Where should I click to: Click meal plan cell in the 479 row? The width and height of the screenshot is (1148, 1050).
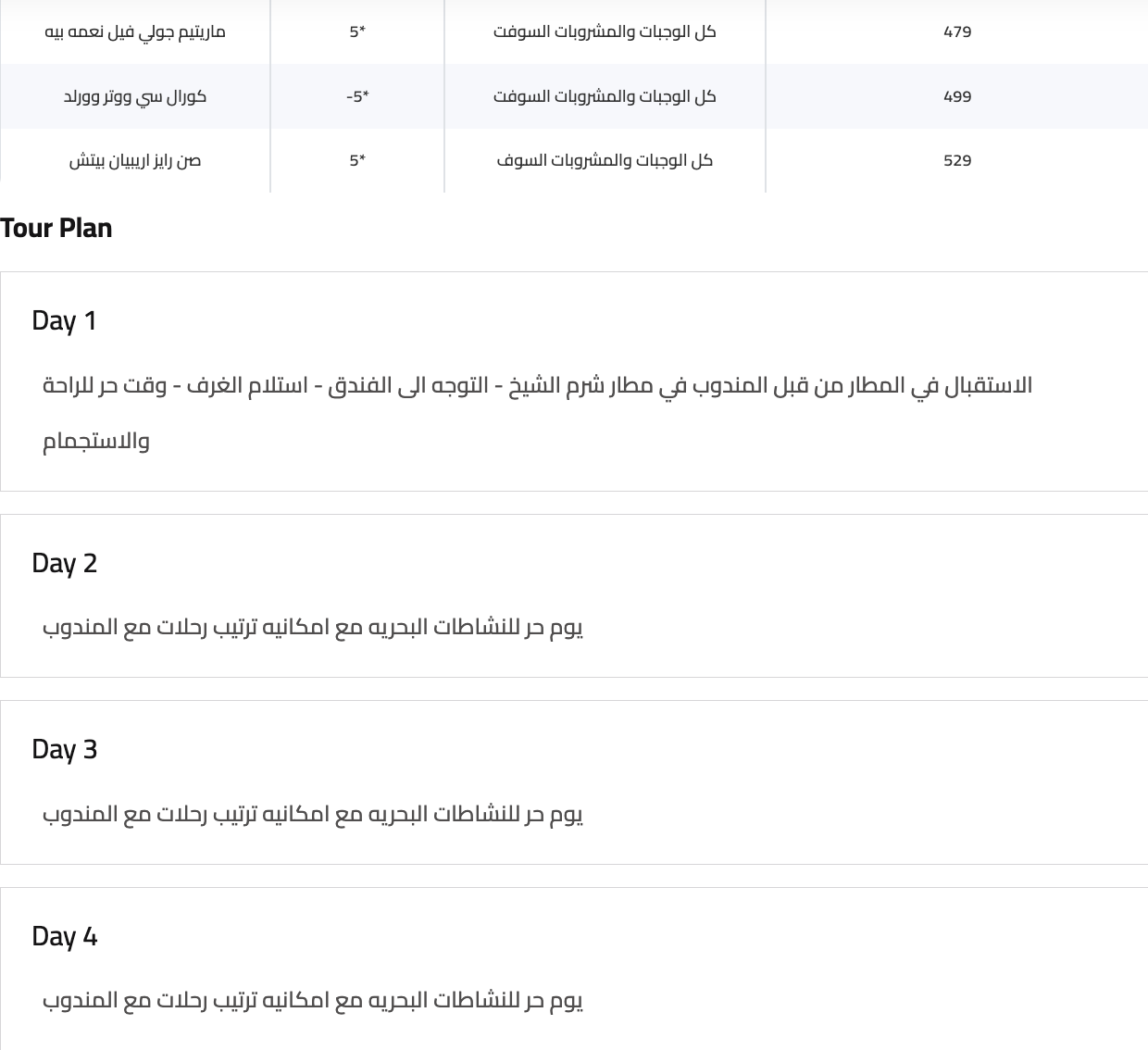[x=605, y=31]
